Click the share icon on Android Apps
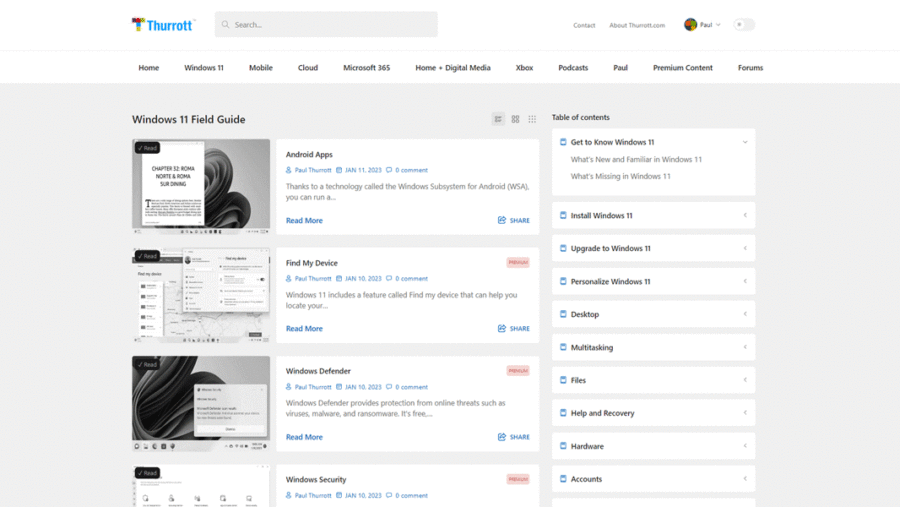The image size is (900, 507). tap(502, 220)
